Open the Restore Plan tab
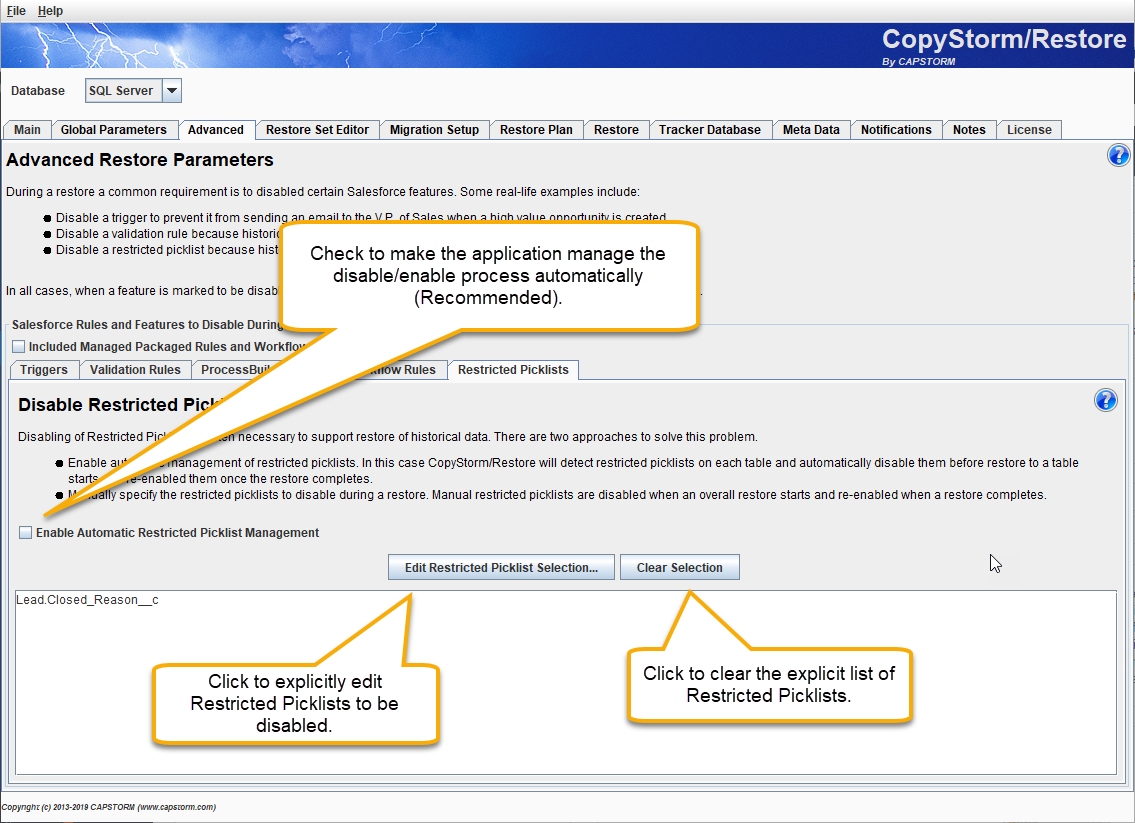This screenshot has width=1135, height=823. 536,130
